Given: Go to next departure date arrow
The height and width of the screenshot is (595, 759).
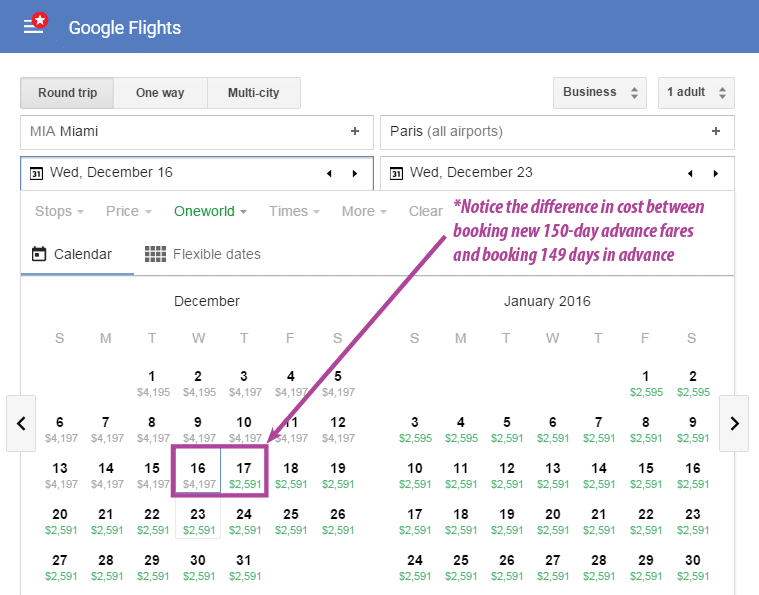Looking at the screenshot, I should (x=355, y=173).
